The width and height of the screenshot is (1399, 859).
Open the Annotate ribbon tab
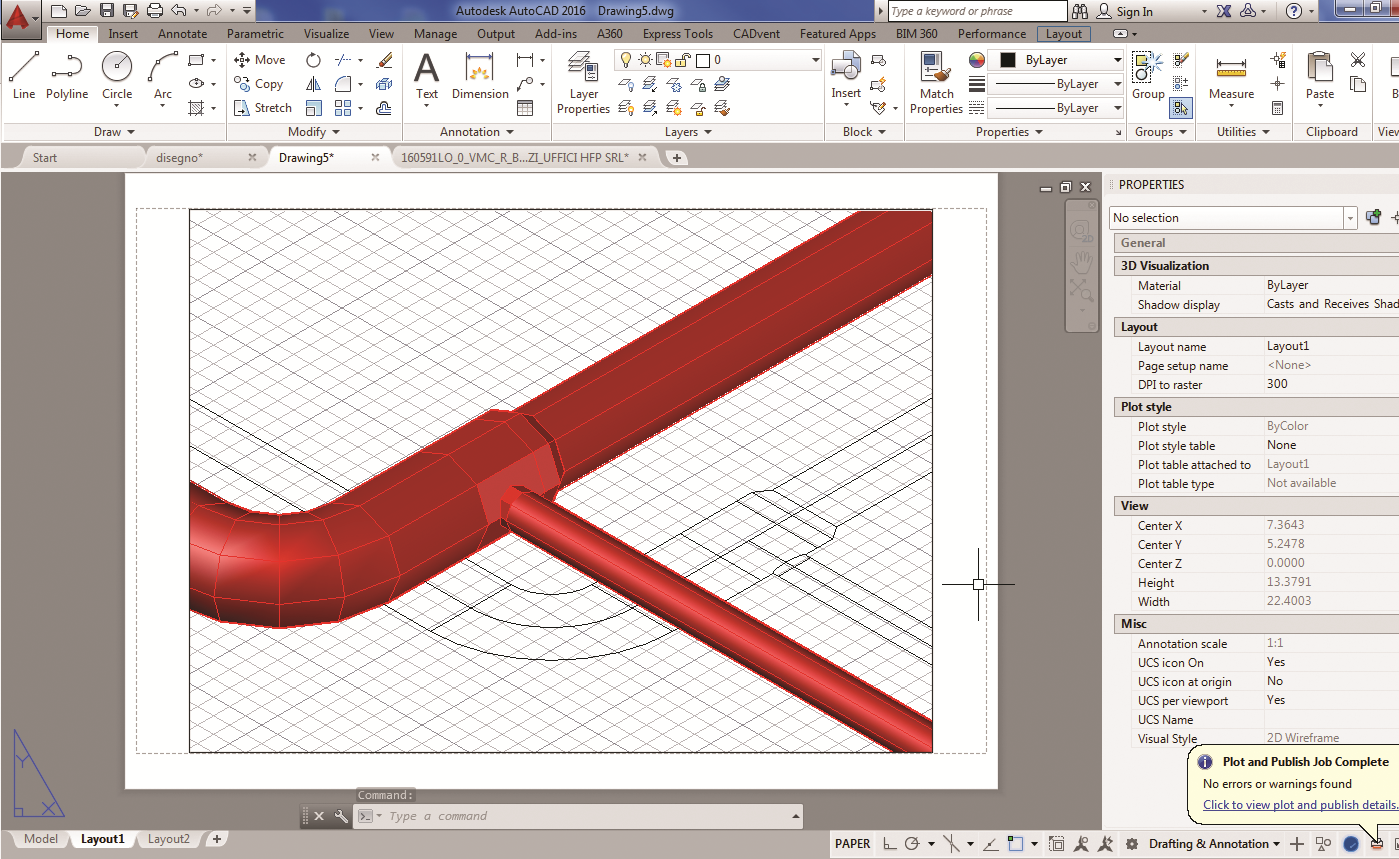(x=182, y=34)
